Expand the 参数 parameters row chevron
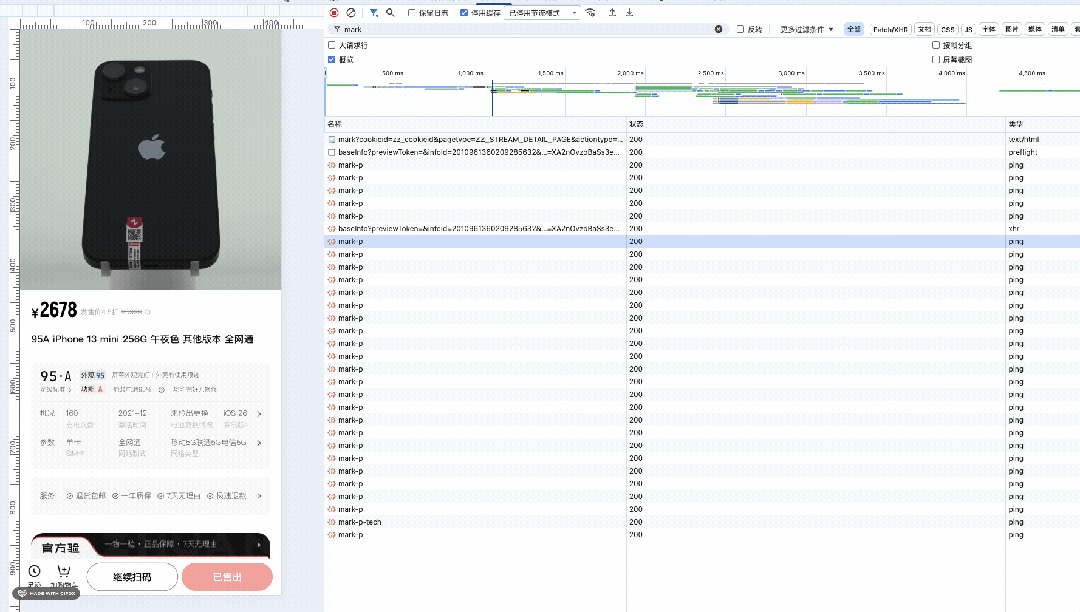The image size is (1080, 612). tap(260, 443)
